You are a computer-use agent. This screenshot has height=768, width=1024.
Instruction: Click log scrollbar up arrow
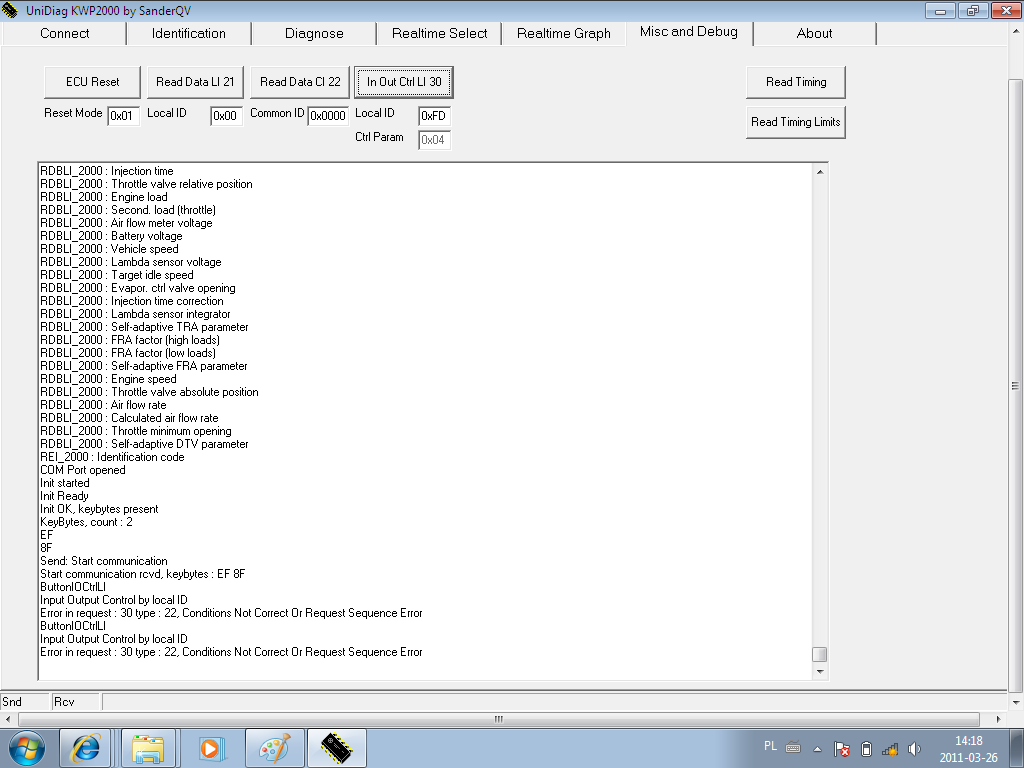pos(820,172)
